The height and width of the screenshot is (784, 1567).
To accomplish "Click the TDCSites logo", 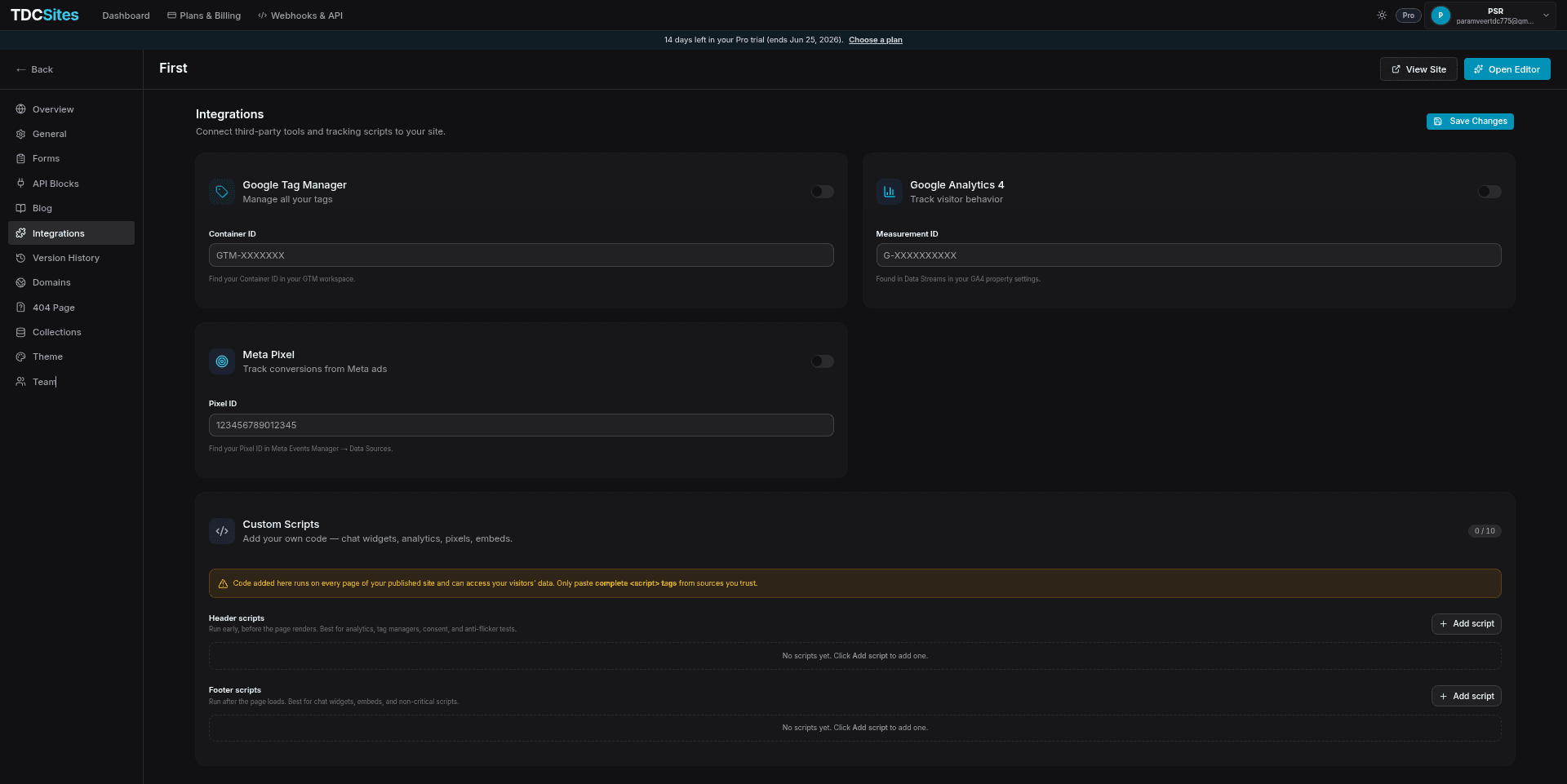I will (x=45, y=16).
